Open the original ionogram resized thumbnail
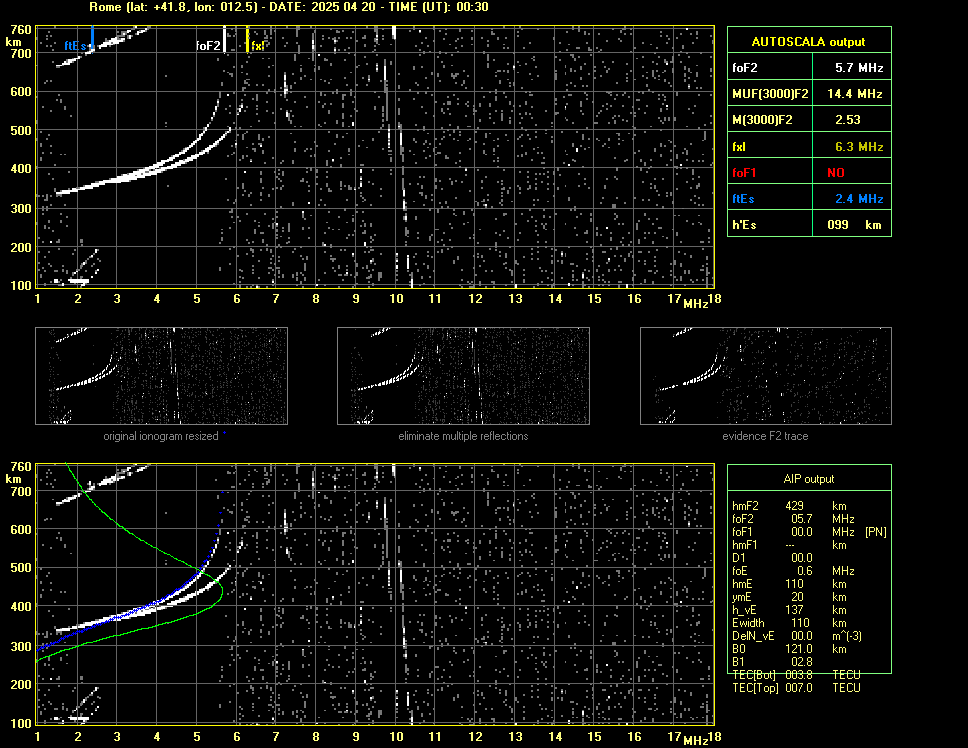This screenshot has height=748, width=968. (161, 376)
